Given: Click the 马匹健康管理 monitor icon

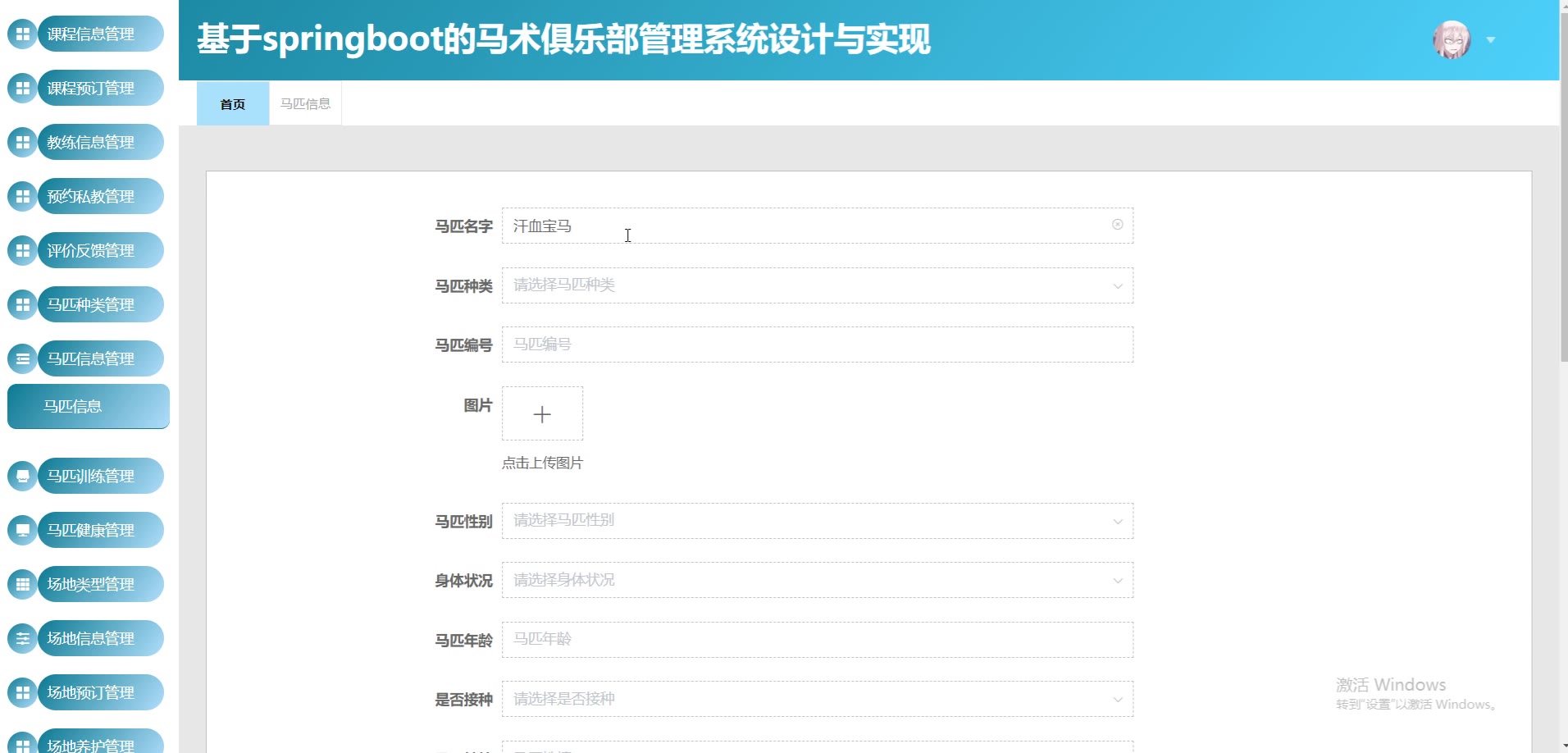Looking at the screenshot, I should 23,530.
